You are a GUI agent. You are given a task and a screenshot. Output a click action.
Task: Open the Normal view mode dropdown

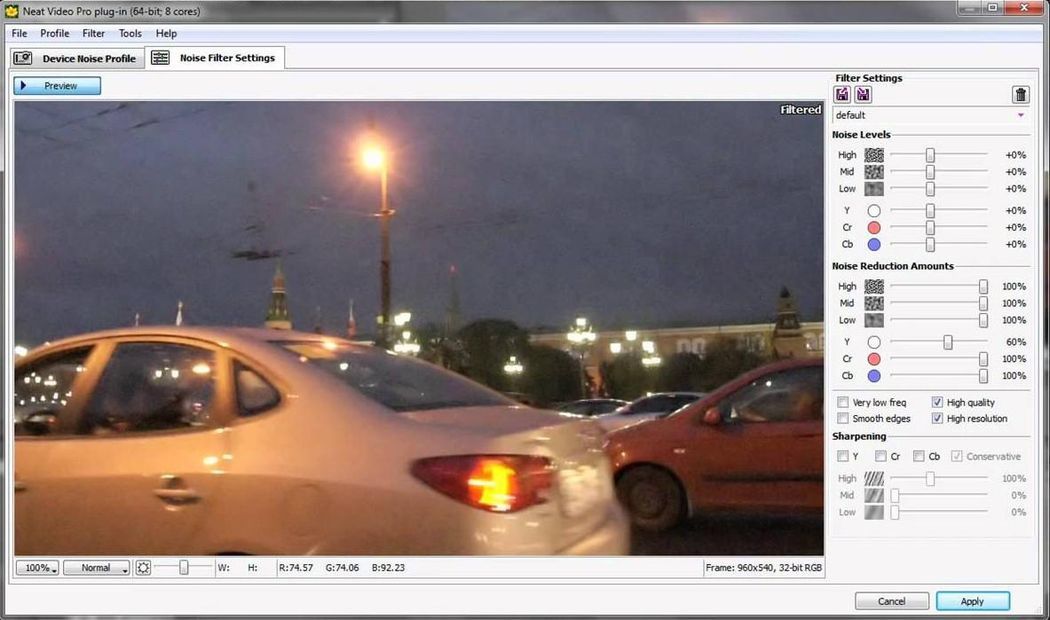coord(96,568)
